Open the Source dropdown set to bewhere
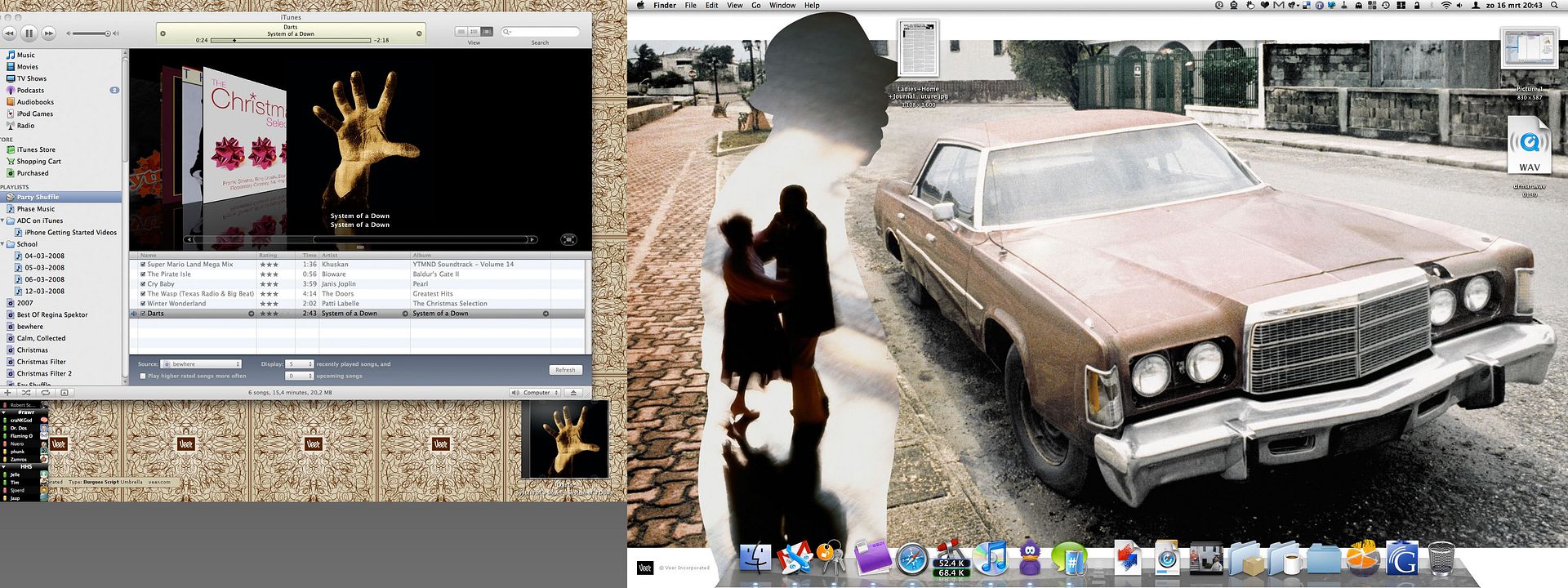 [202, 364]
